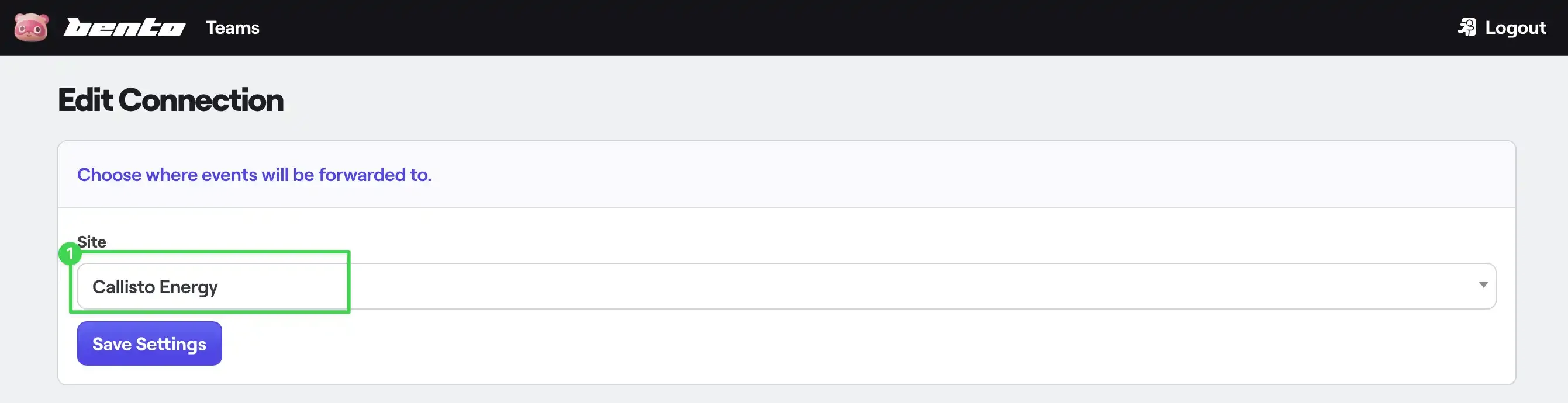This screenshot has width=1568, height=403.
Task: Click the annotation marker near the Site field
Action: click(71, 254)
